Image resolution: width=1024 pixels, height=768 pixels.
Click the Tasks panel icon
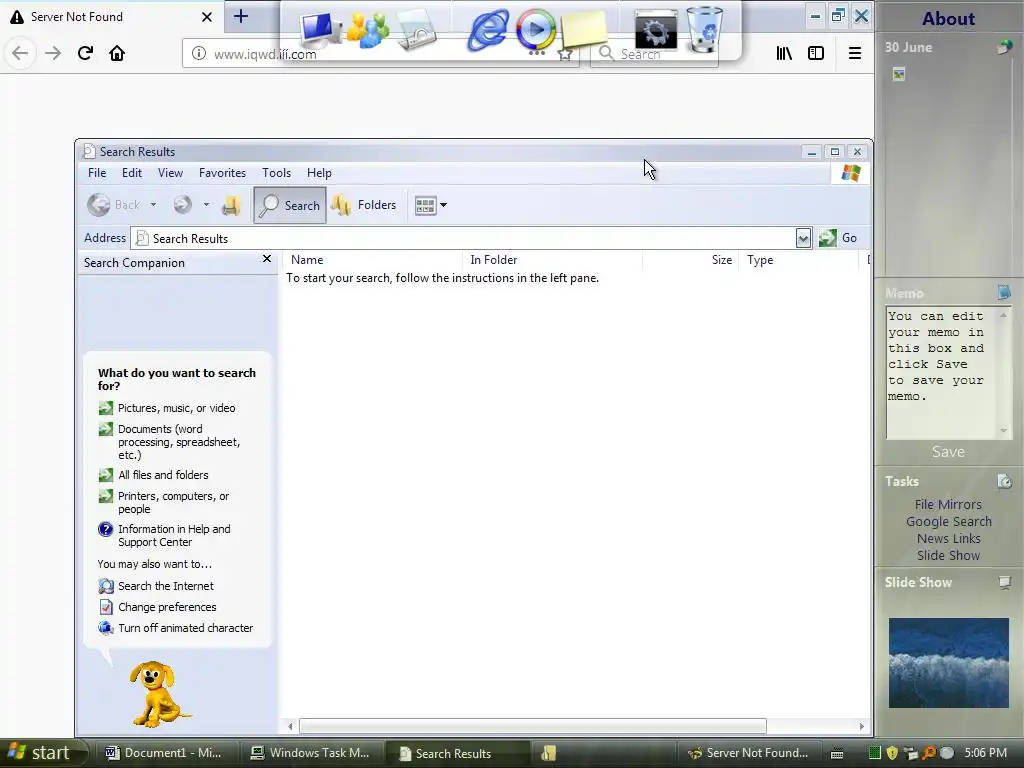tap(1004, 481)
